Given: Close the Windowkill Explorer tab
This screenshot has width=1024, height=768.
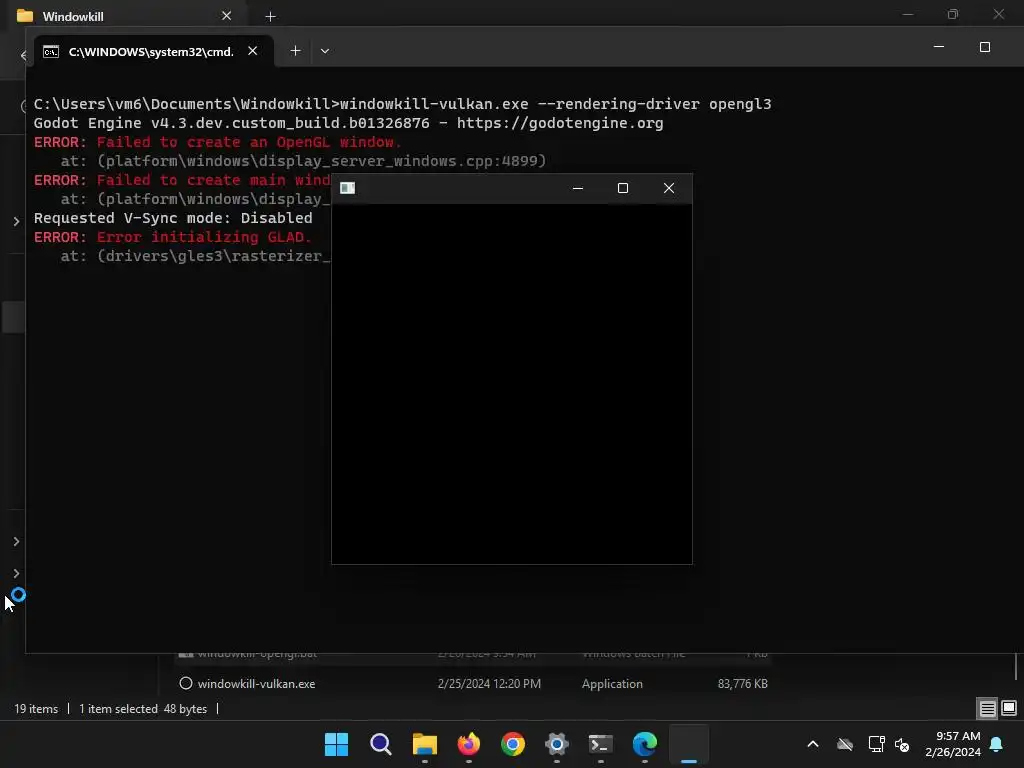Looking at the screenshot, I should pos(226,16).
